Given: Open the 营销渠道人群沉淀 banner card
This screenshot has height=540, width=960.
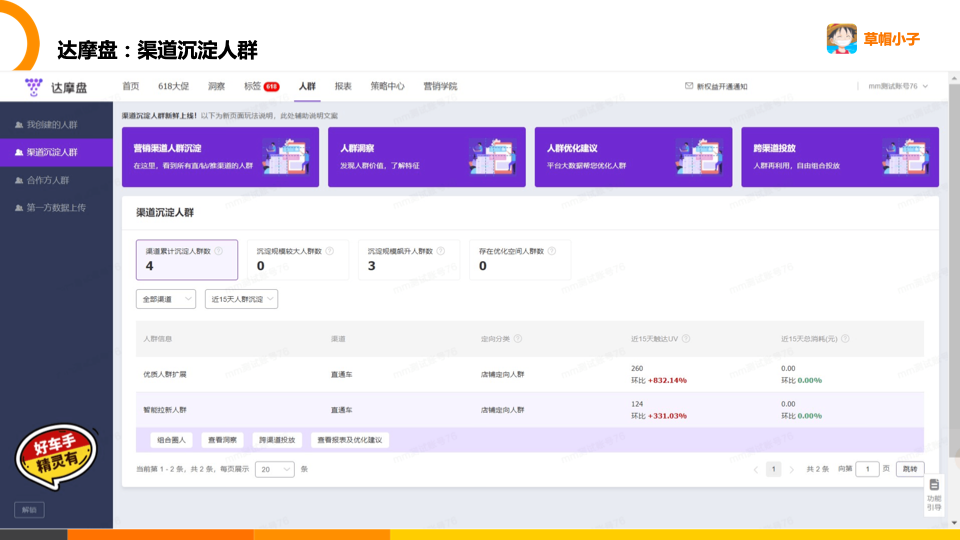Looking at the screenshot, I should [220, 157].
